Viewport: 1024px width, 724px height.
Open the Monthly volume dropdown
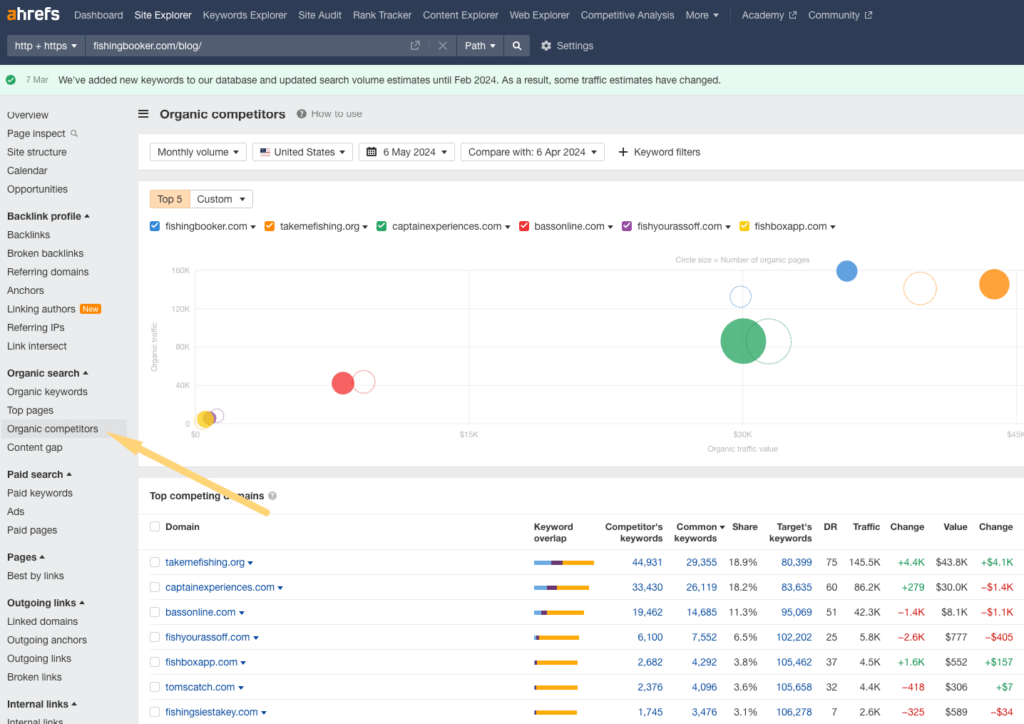point(198,152)
